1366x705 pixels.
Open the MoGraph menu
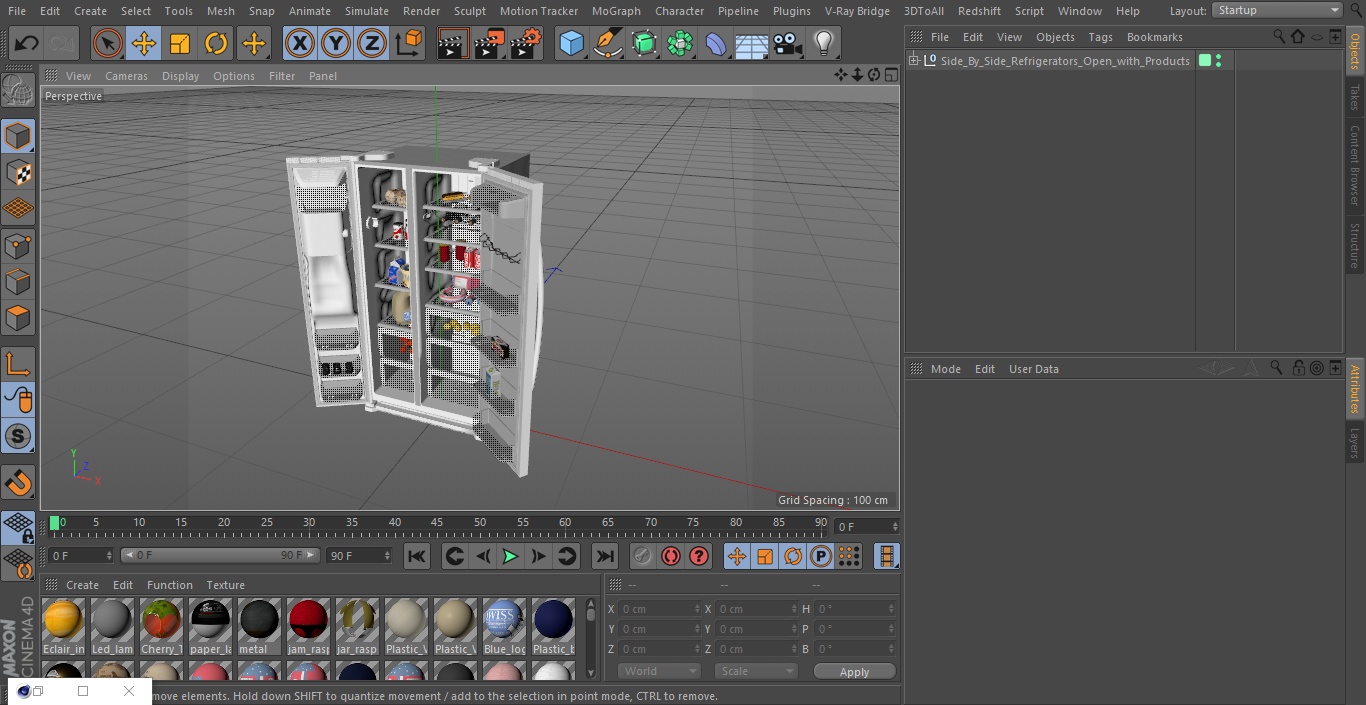[x=616, y=11]
